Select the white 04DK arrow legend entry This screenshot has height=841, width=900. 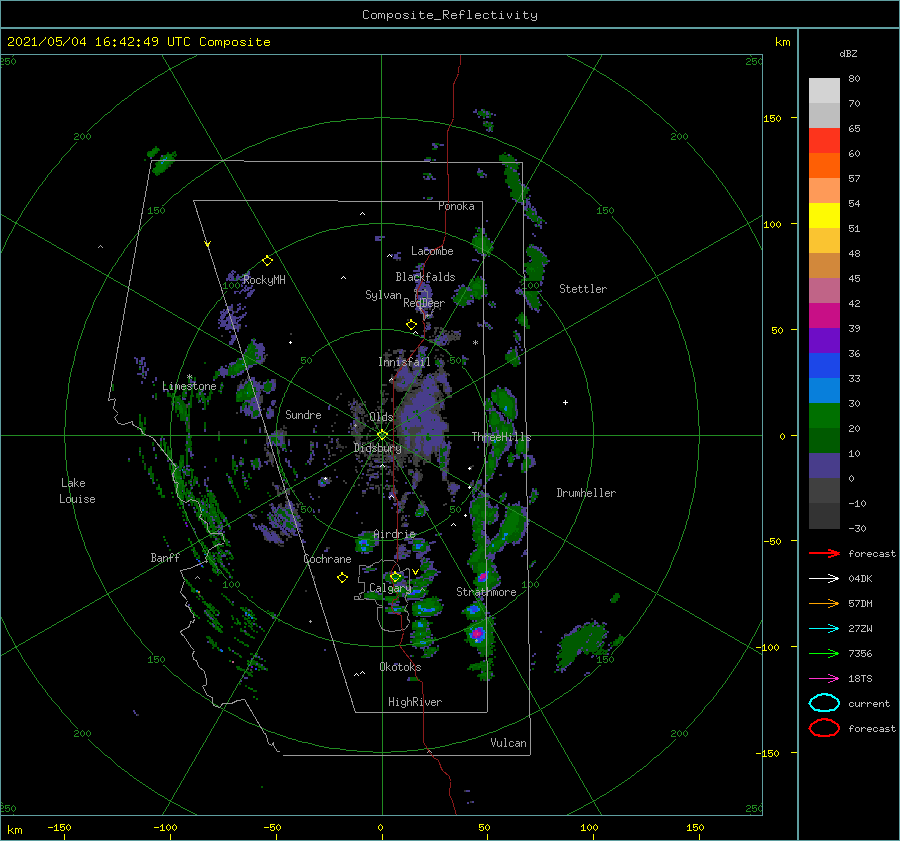[x=824, y=579]
